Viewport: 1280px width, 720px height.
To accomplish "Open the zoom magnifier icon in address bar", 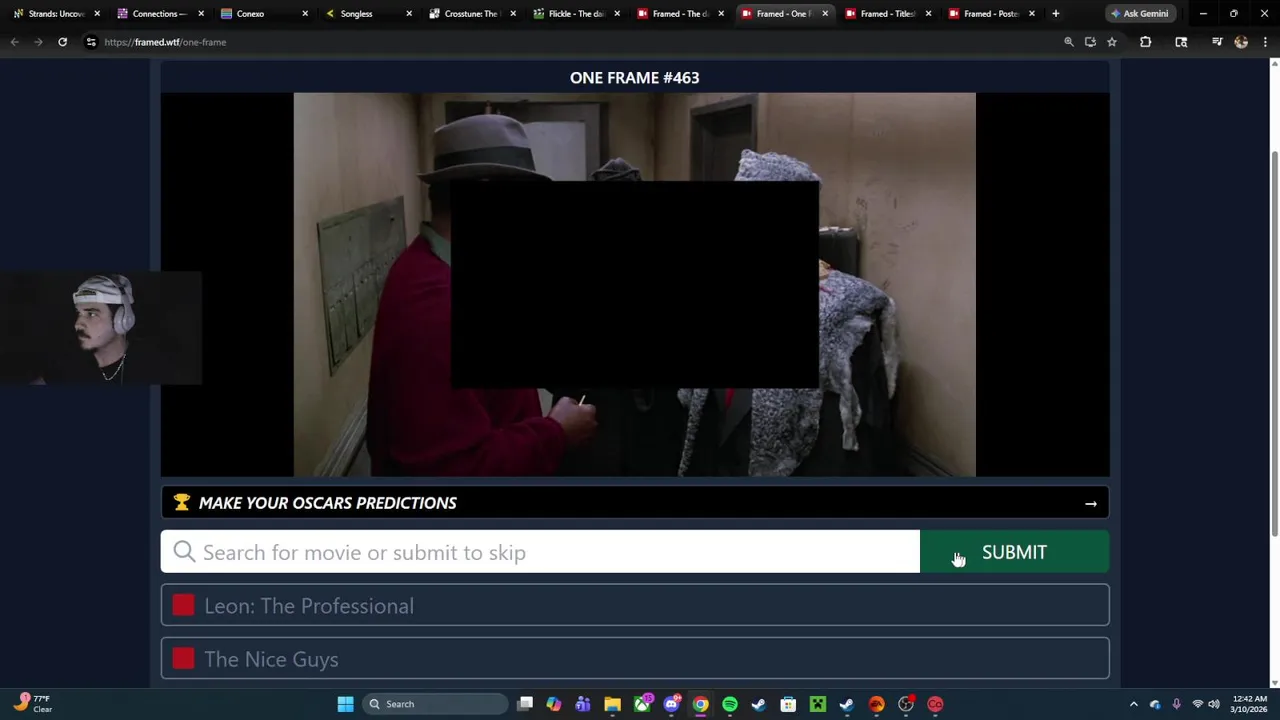I will pyautogui.click(x=1068, y=42).
